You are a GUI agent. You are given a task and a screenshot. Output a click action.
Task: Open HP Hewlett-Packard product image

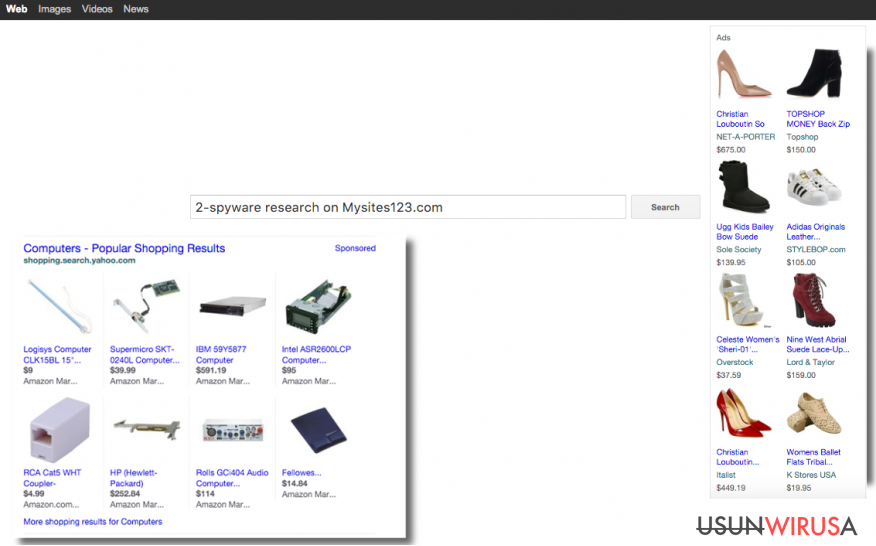click(x=146, y=429)
